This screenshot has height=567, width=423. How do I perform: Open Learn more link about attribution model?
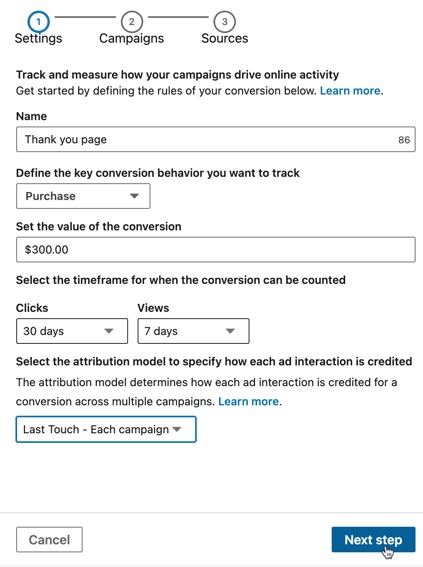coord(248,401)
